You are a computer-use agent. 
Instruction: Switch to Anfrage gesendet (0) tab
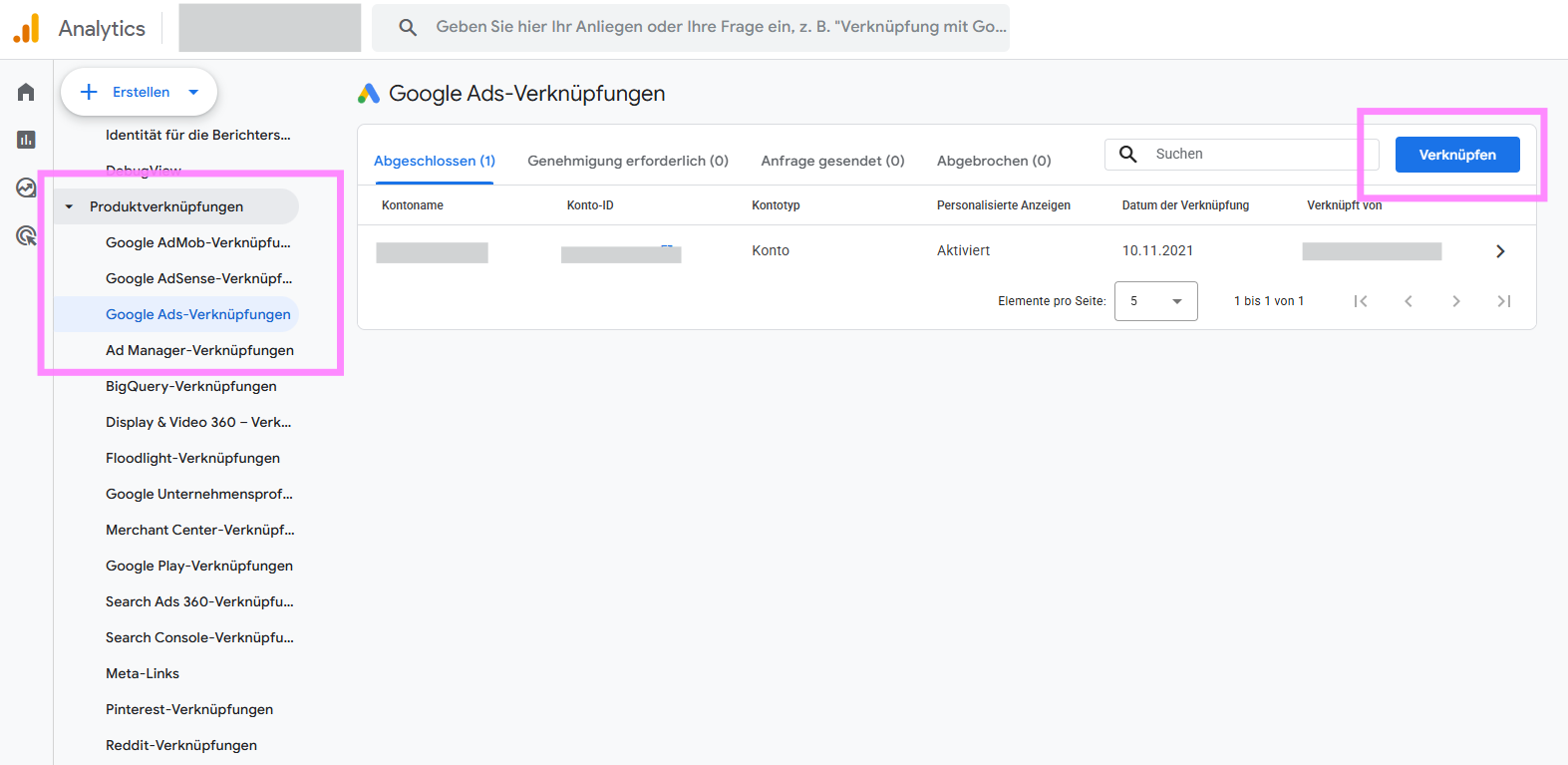coord(832,161)
